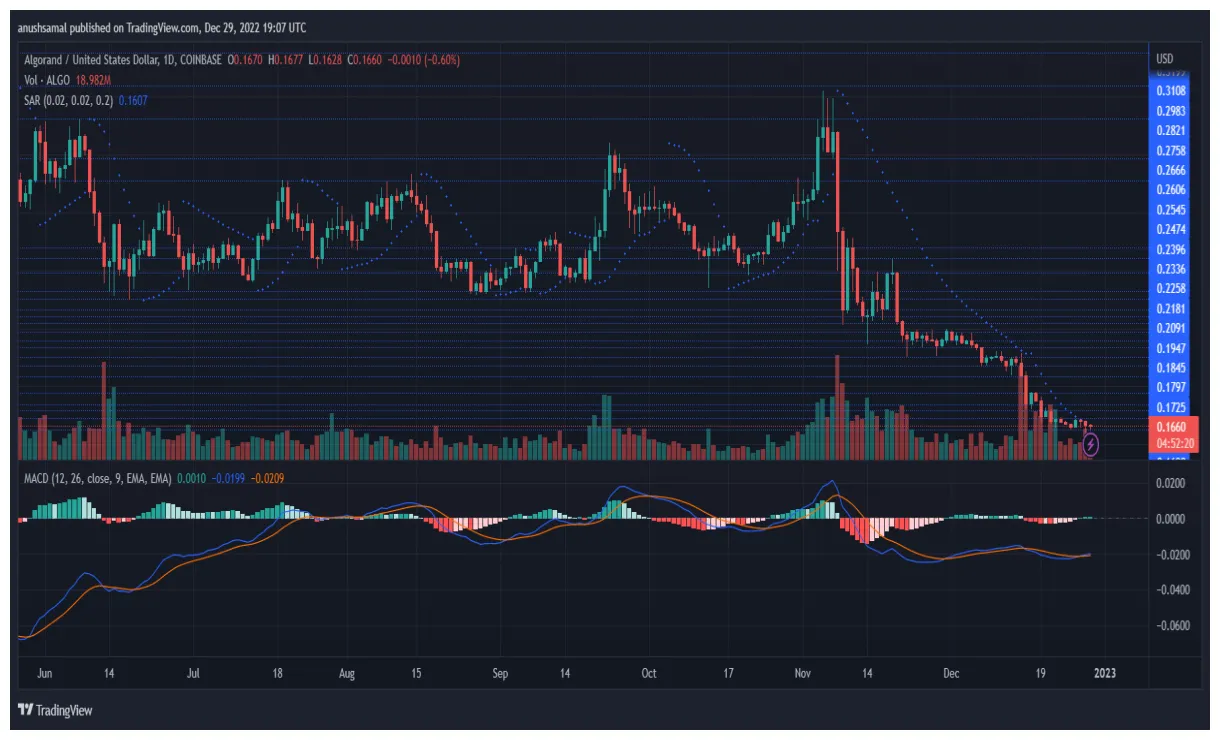Click the purple lightning bolt icon on the chart
This screenshot has width=1220, height=740.
pyautogui.click(x=1089, y=447)
